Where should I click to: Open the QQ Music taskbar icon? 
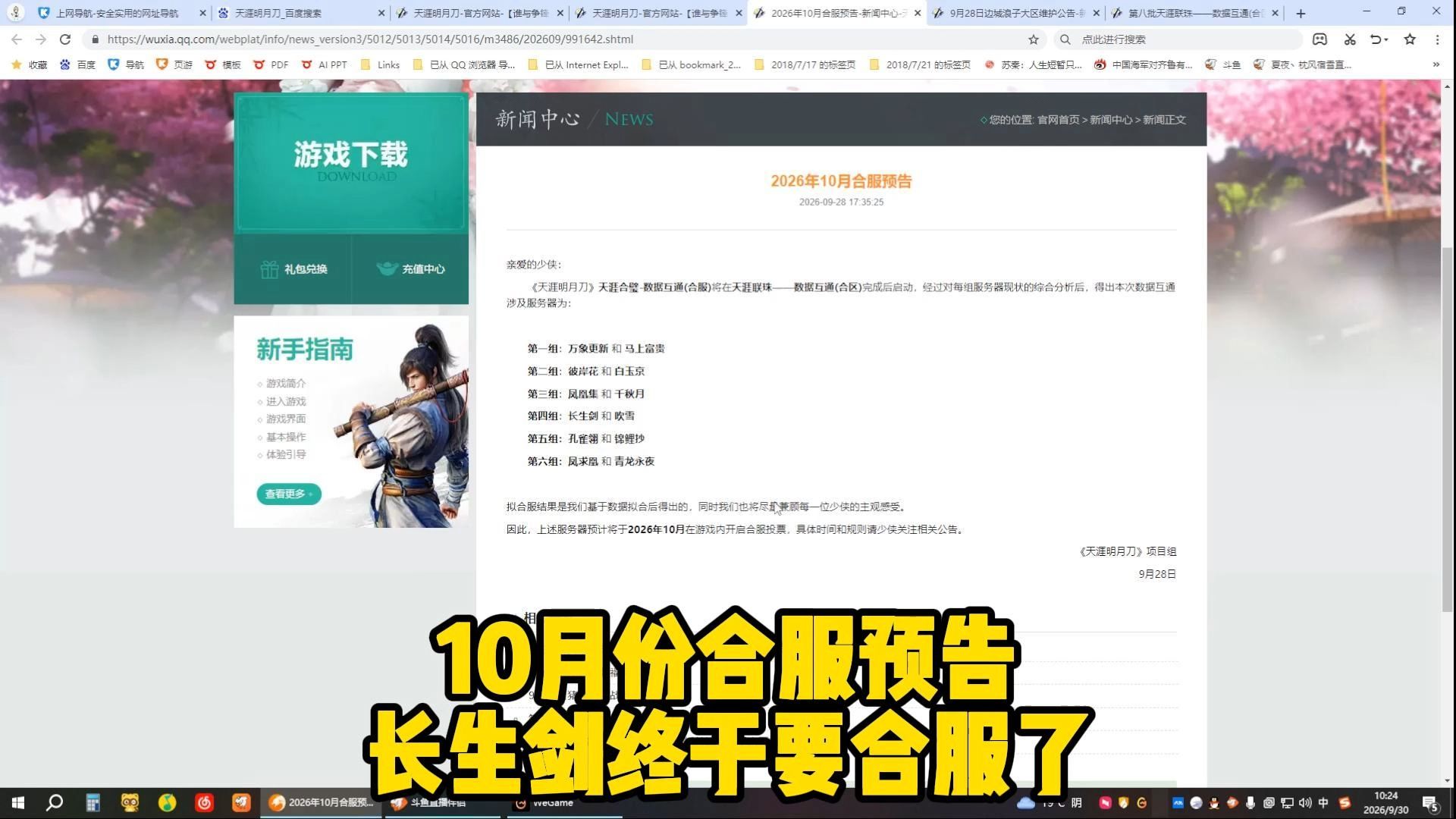(167, 802)
